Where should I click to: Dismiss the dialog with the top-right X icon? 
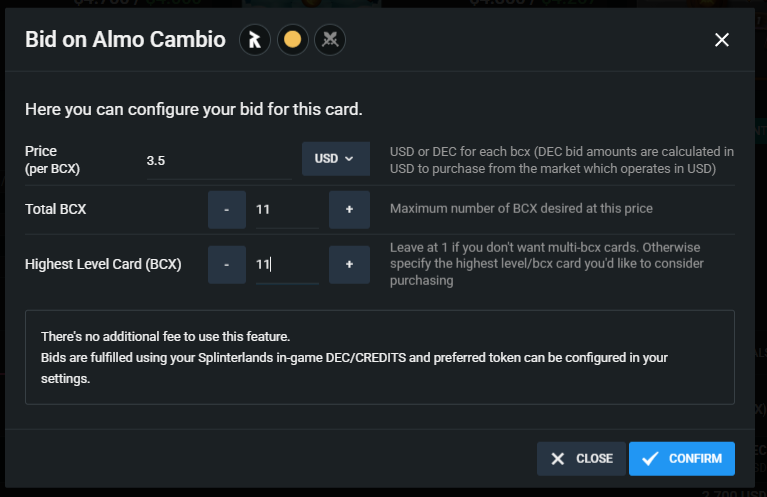pyautogui.click(x=722, y=40)
